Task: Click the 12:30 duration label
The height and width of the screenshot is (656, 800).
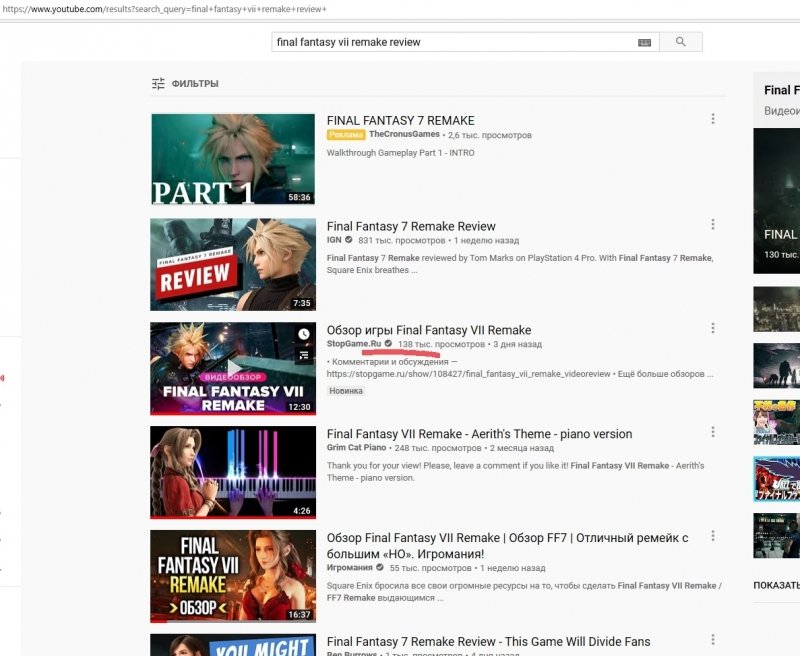Action: [x=299, y=407]
